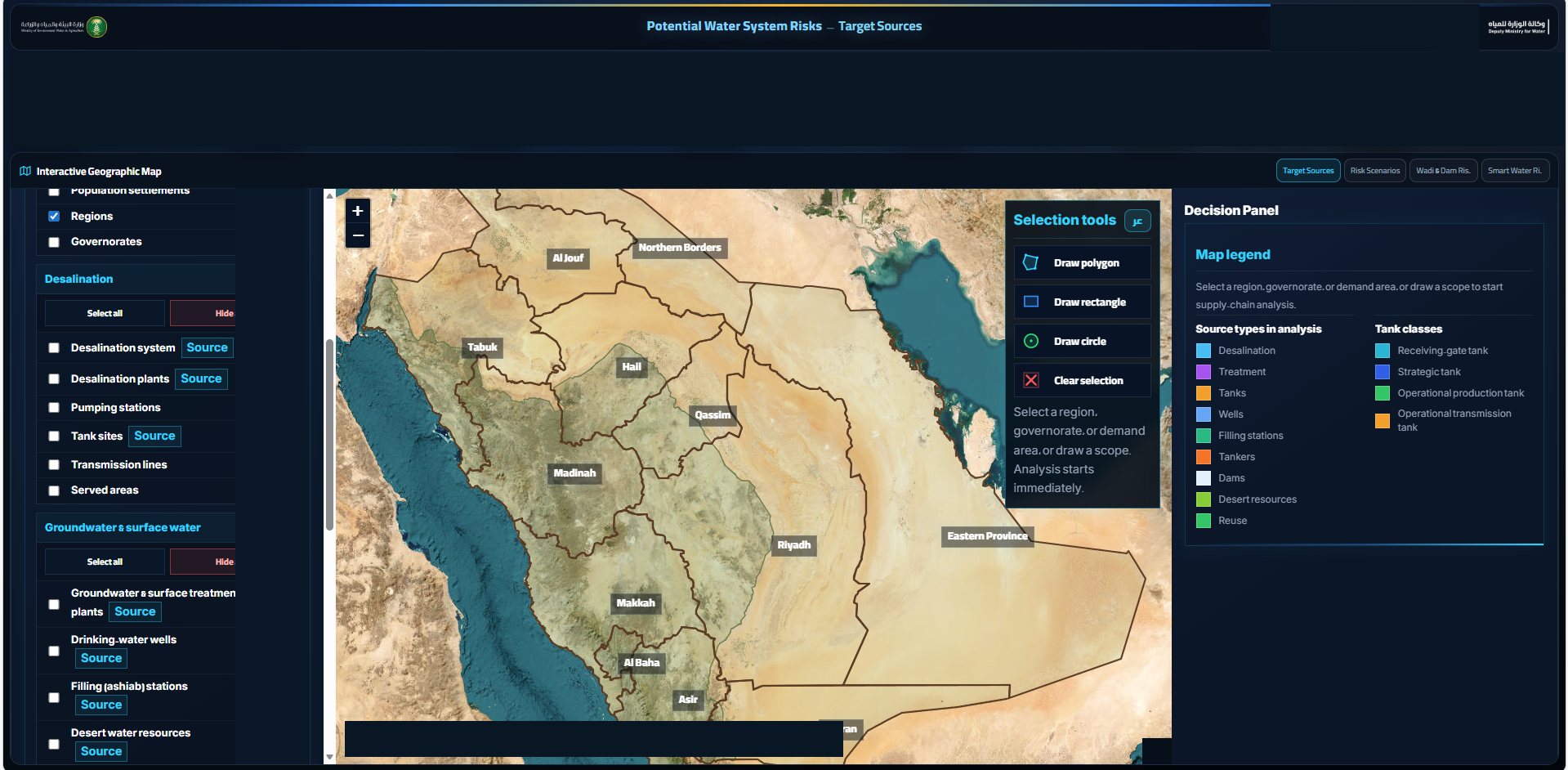Select the Draw polygon tool icon
The height and width of the screenshot is (770, 1568).
tap(1031, 262)
